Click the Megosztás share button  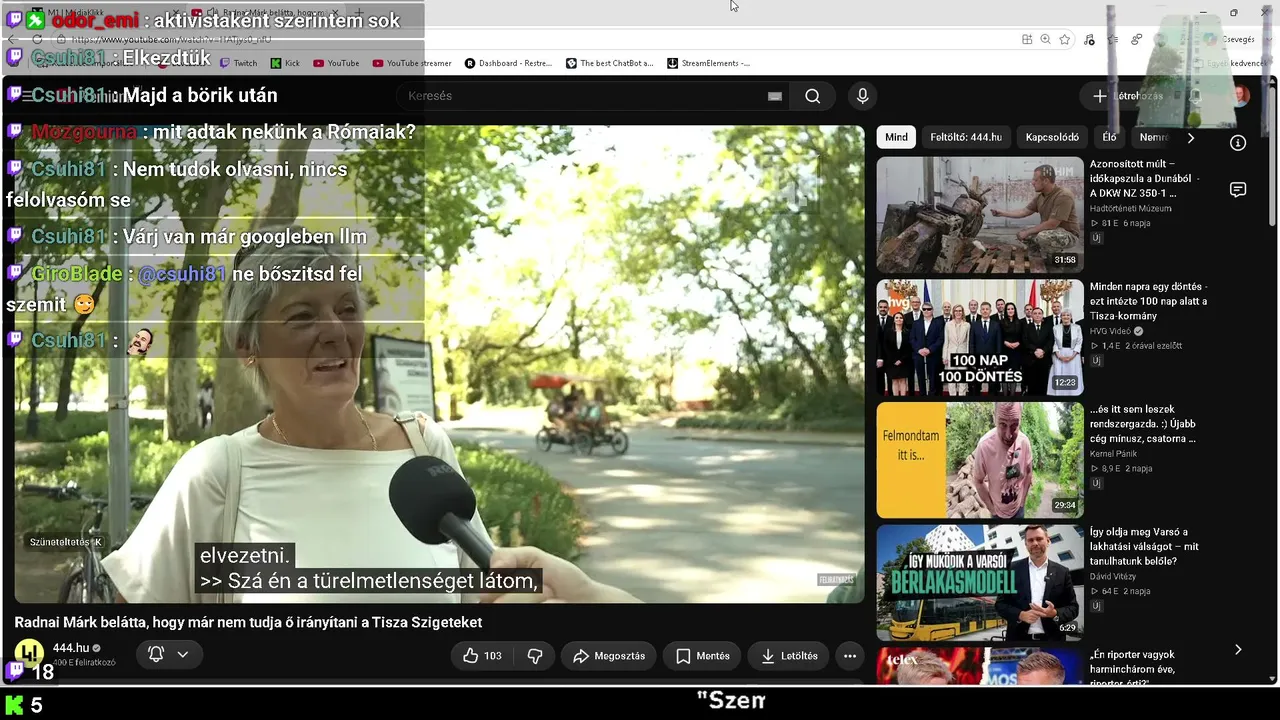tap(609, 656)
